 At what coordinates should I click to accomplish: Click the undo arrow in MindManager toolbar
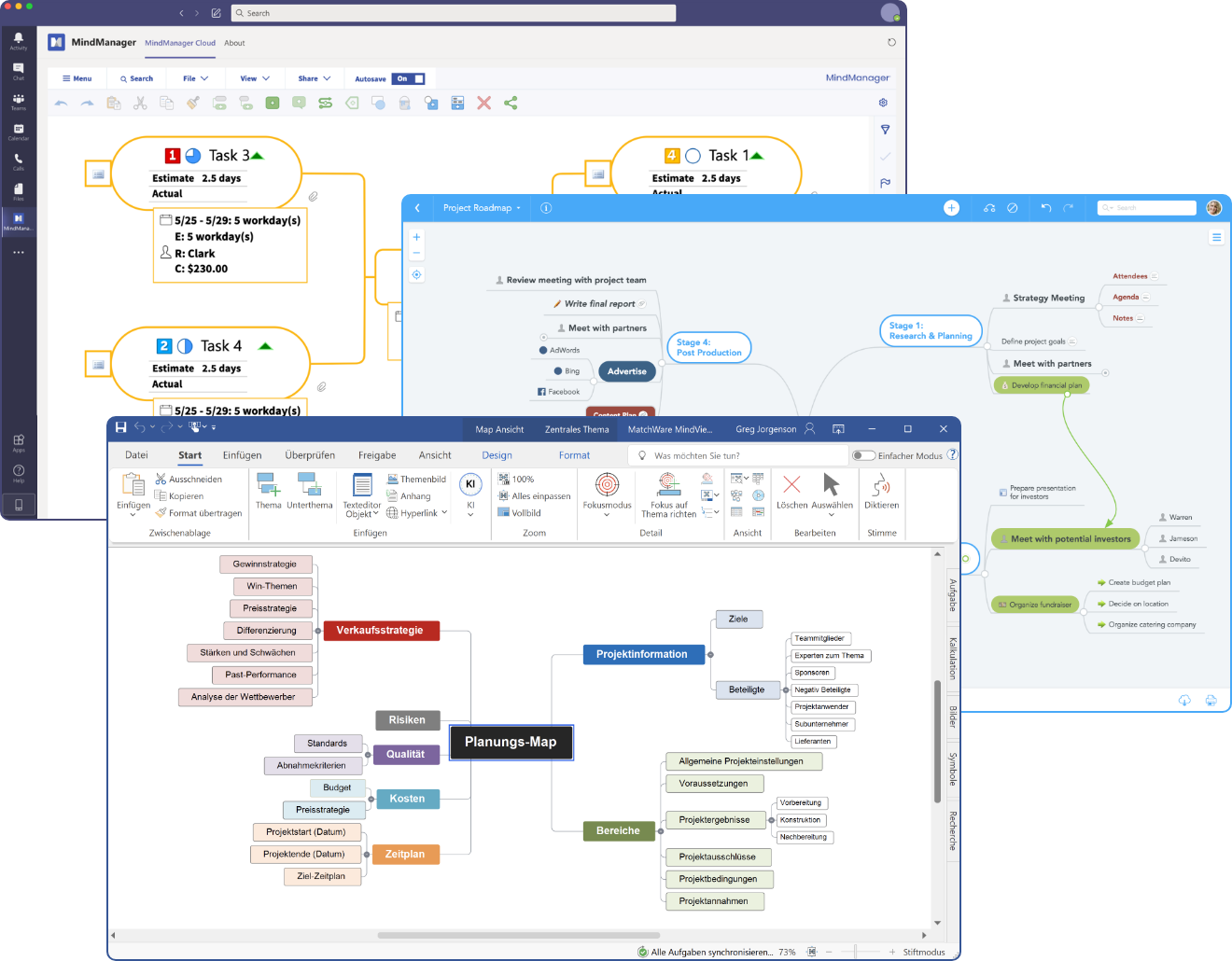(x=61, y=104)
